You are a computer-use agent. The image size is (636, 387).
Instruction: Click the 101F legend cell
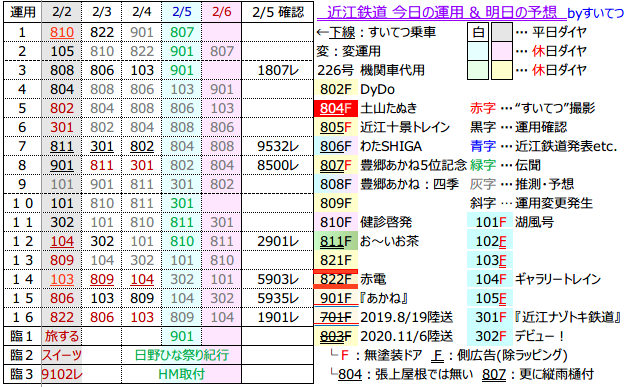tap(490, 222)
